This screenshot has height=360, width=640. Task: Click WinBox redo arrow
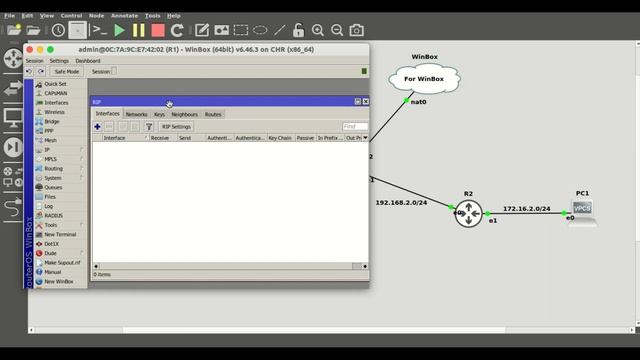click(x=41, y=71)
